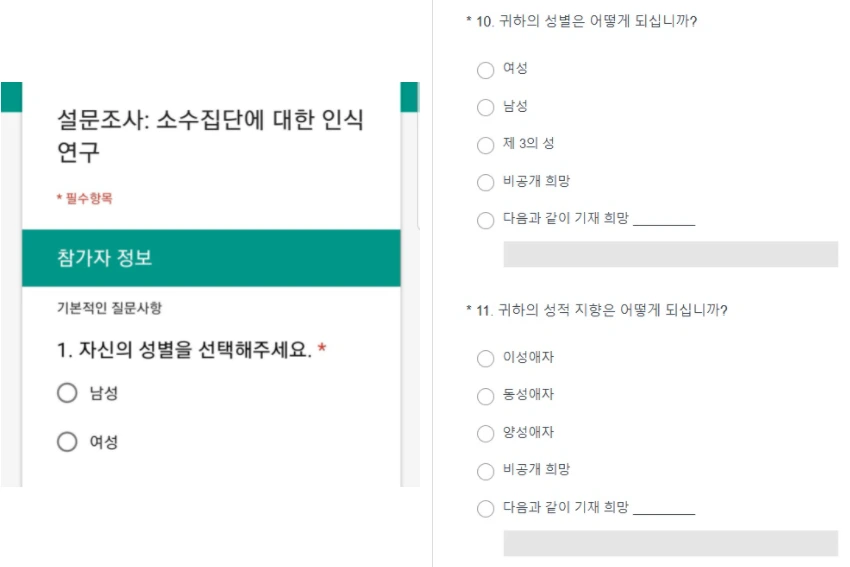This screenshot has height=567, width=850.
Task: Click question 1 label 자신의 성별을 선택해주세요
Action: [x=184, y=350]
